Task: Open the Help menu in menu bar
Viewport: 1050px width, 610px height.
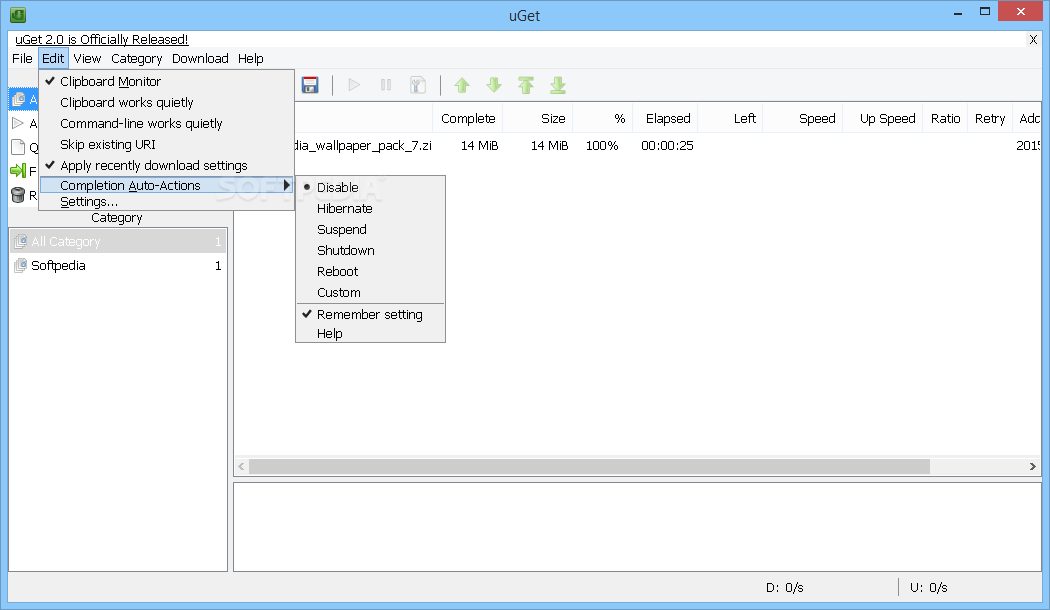Action: tap(250, 58)
